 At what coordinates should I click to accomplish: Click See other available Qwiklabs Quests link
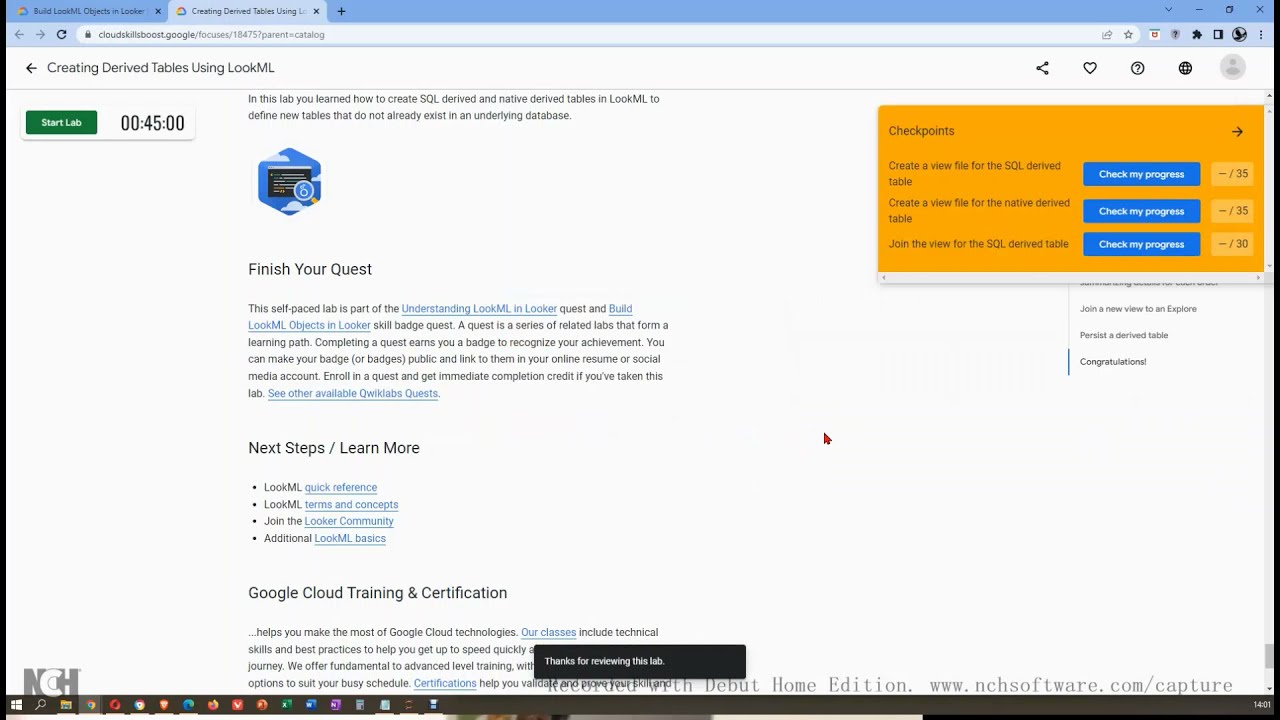(x=353, y=394)
